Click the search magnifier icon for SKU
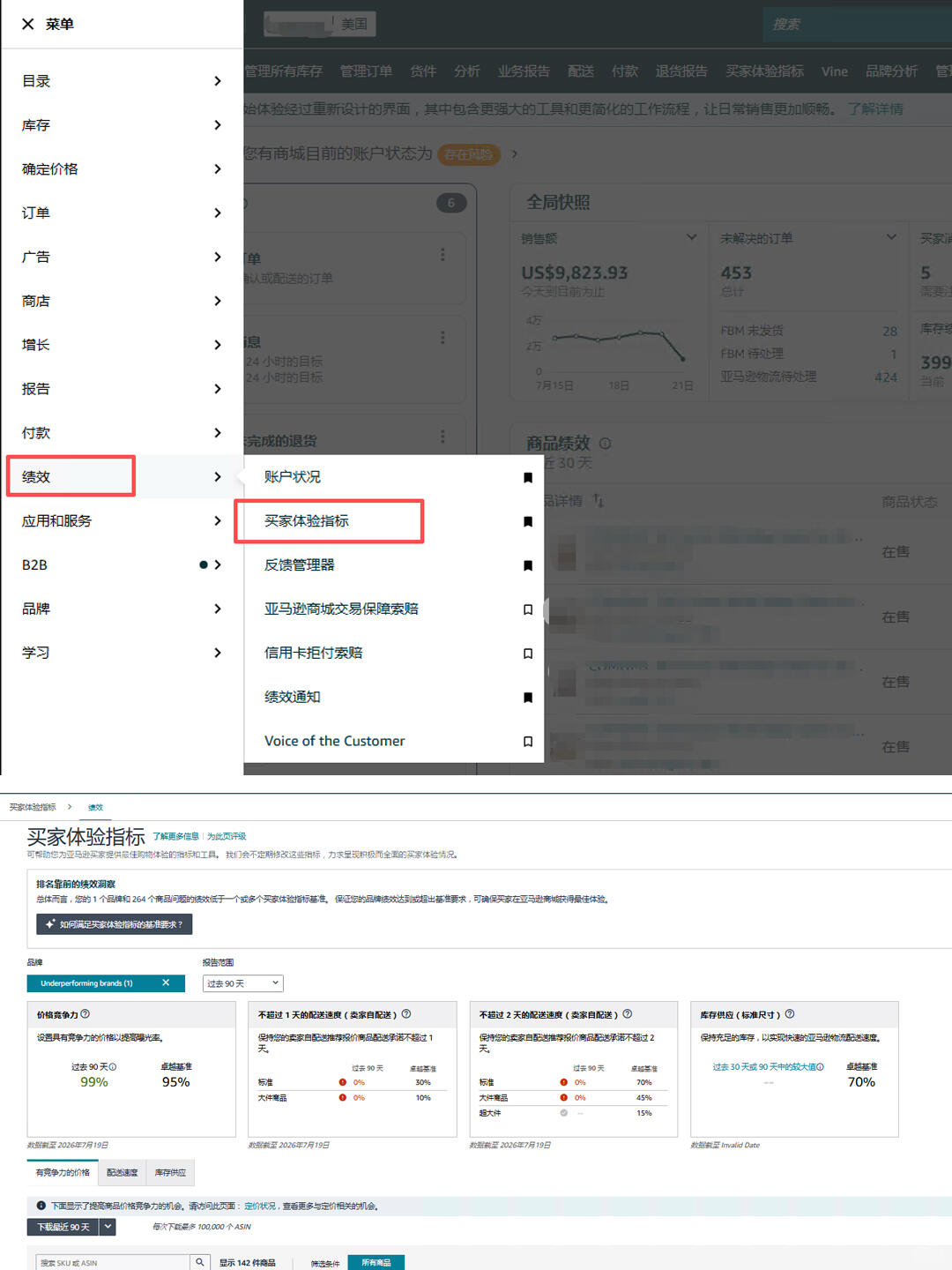952x1270 pixels. [x=200, y=1262]
